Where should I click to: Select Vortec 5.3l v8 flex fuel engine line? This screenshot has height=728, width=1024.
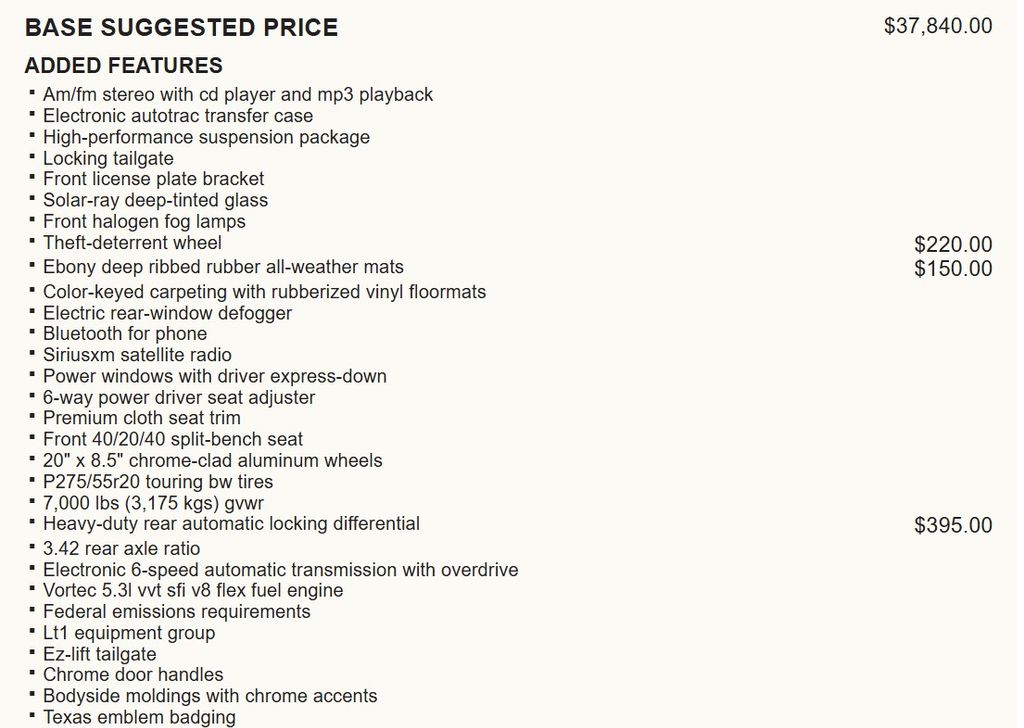point(193,590)
